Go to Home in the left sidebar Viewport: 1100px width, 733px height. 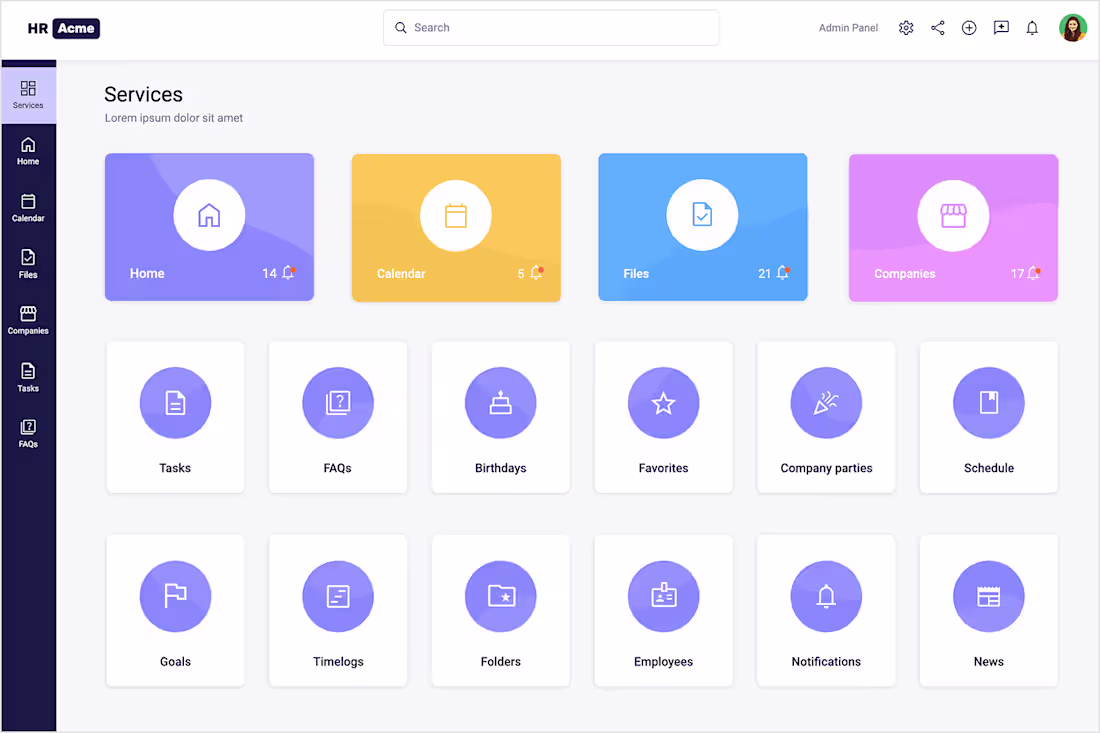tap(28, 152)
